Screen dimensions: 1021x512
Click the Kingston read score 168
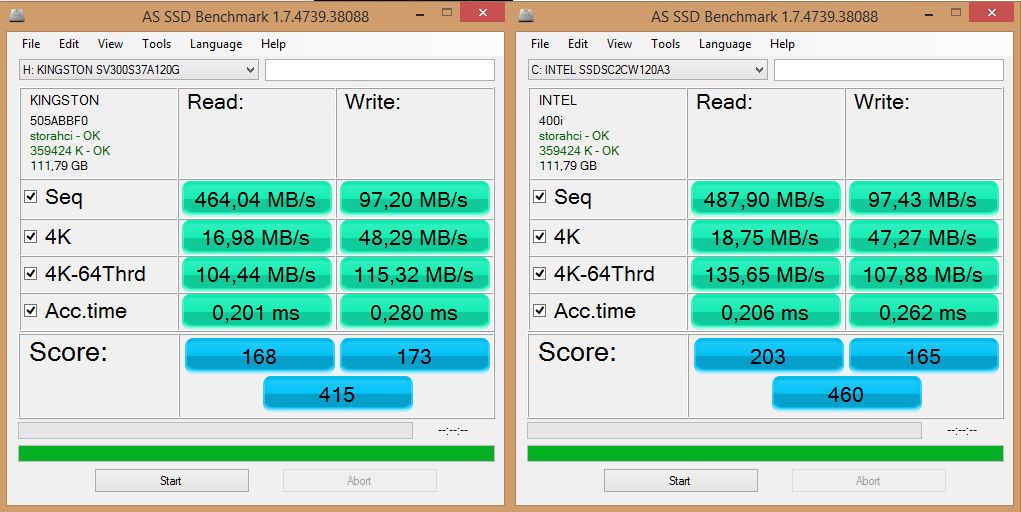pos(259,356)
